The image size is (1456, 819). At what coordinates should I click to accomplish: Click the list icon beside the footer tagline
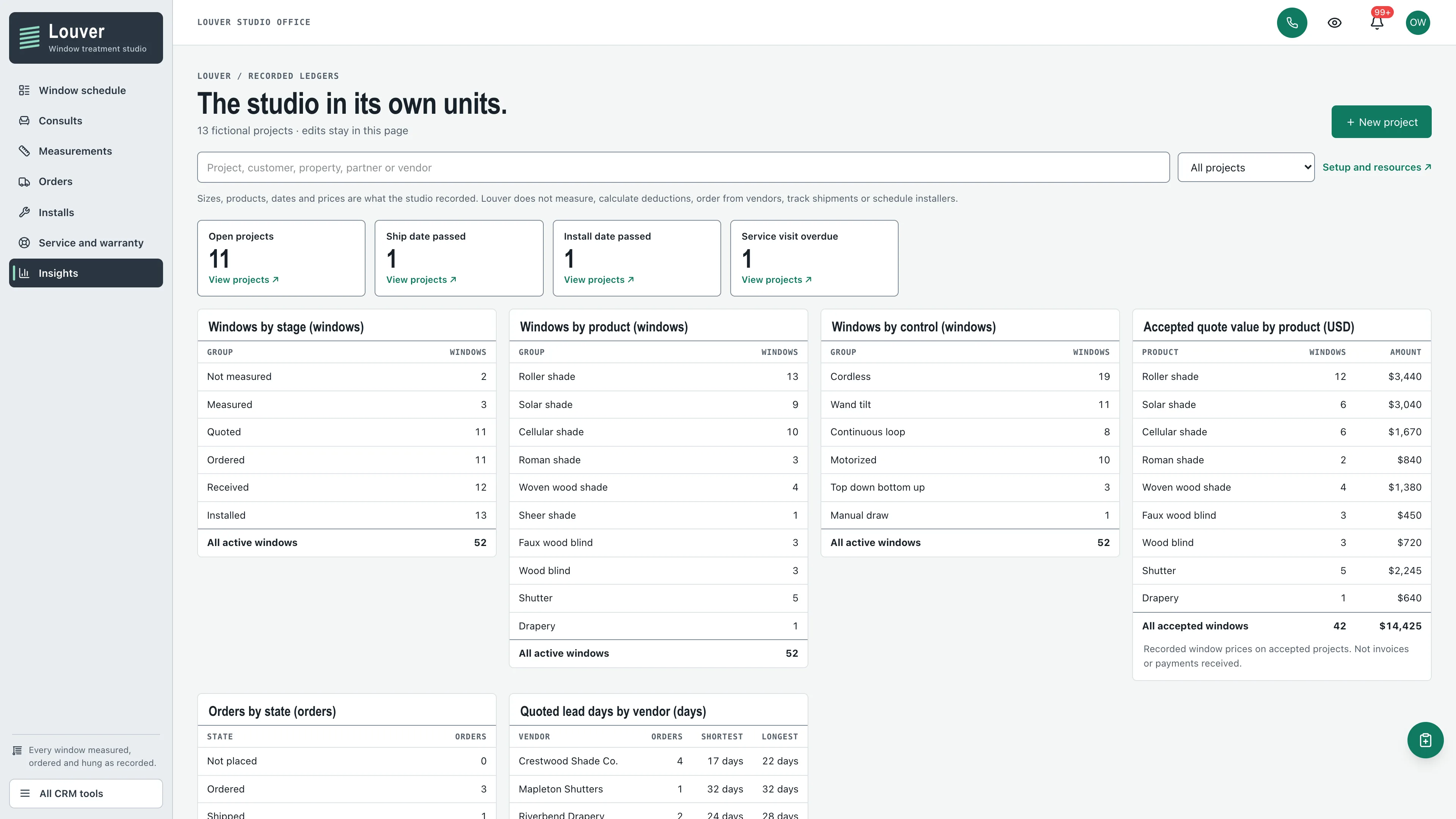[x=17, y=751]
